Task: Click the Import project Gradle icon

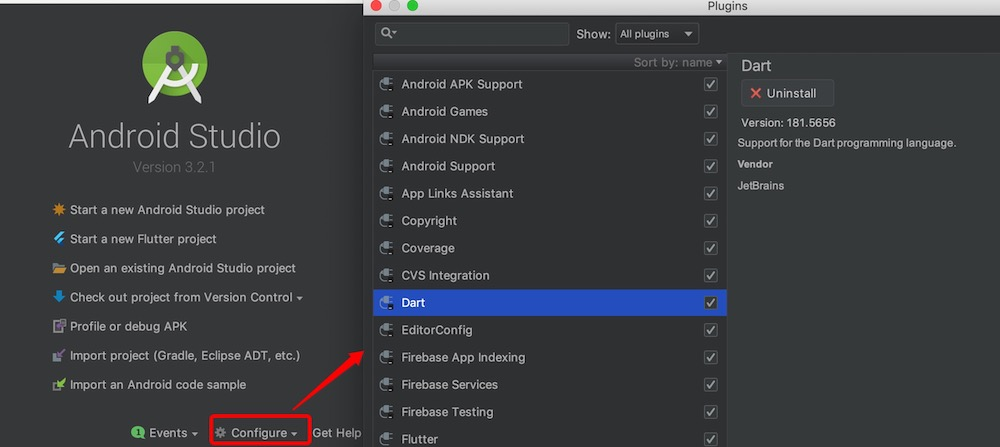Action: tap(59, 356)
